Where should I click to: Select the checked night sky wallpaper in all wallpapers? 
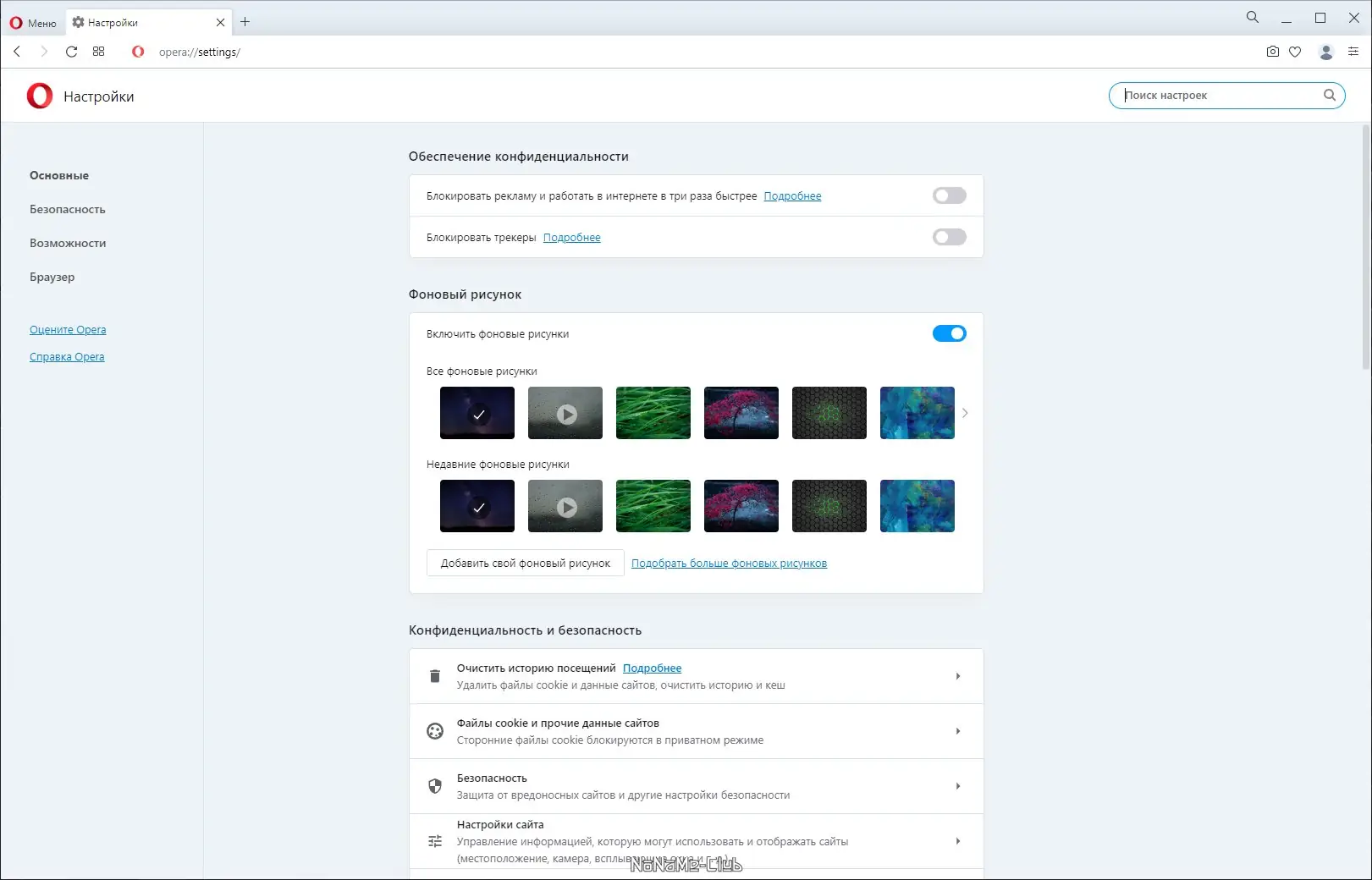477,413
